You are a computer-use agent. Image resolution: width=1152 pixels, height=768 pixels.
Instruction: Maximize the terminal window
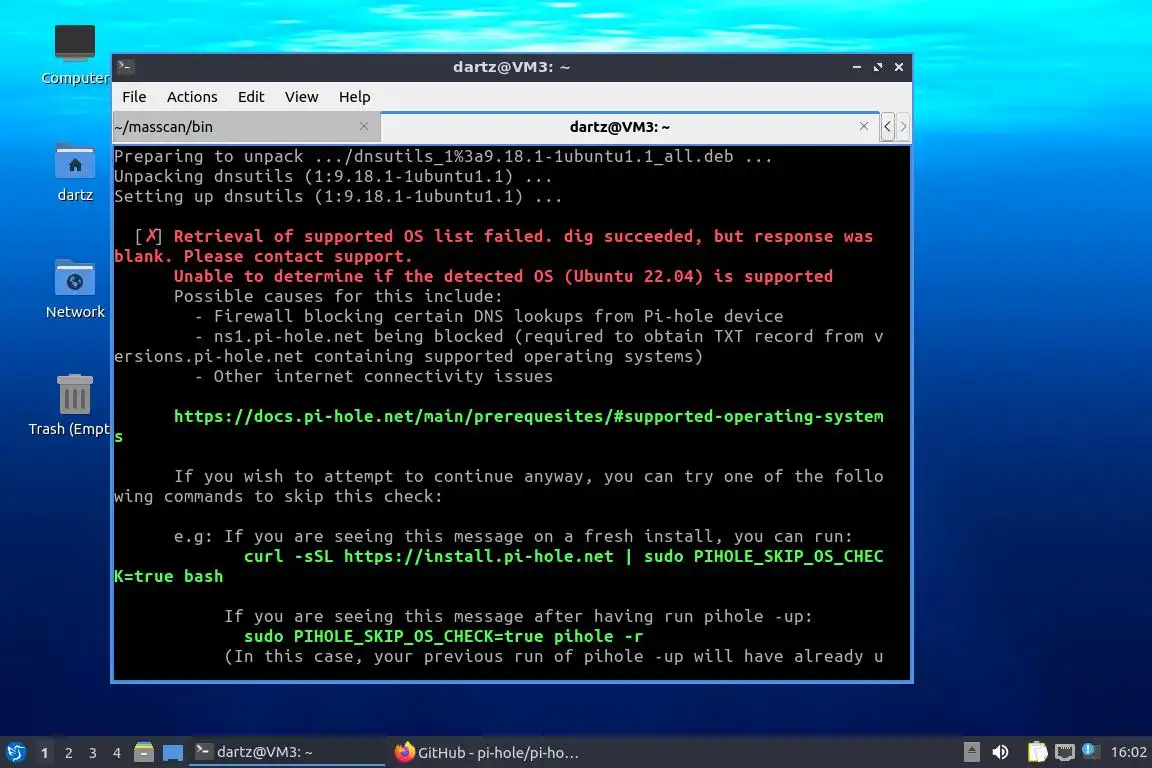[877, 67]
